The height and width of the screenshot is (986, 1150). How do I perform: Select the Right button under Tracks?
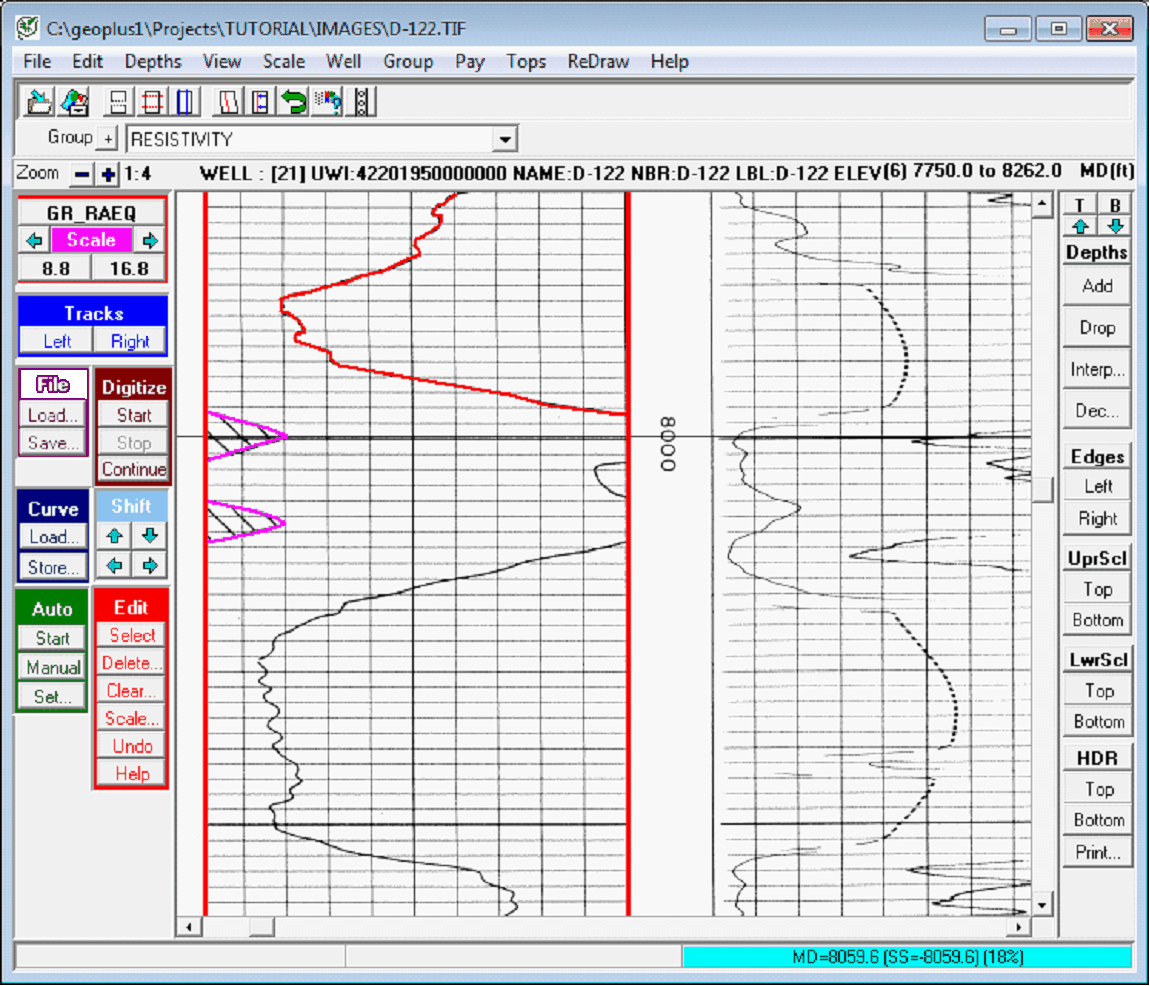click(x=130, y=341)
